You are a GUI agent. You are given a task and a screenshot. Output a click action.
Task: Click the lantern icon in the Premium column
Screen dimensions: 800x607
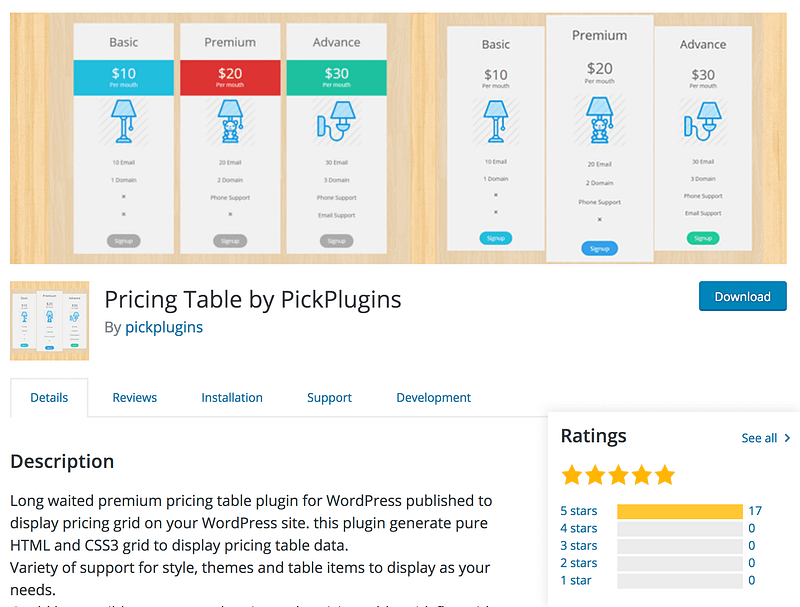[x=229, y=122]
